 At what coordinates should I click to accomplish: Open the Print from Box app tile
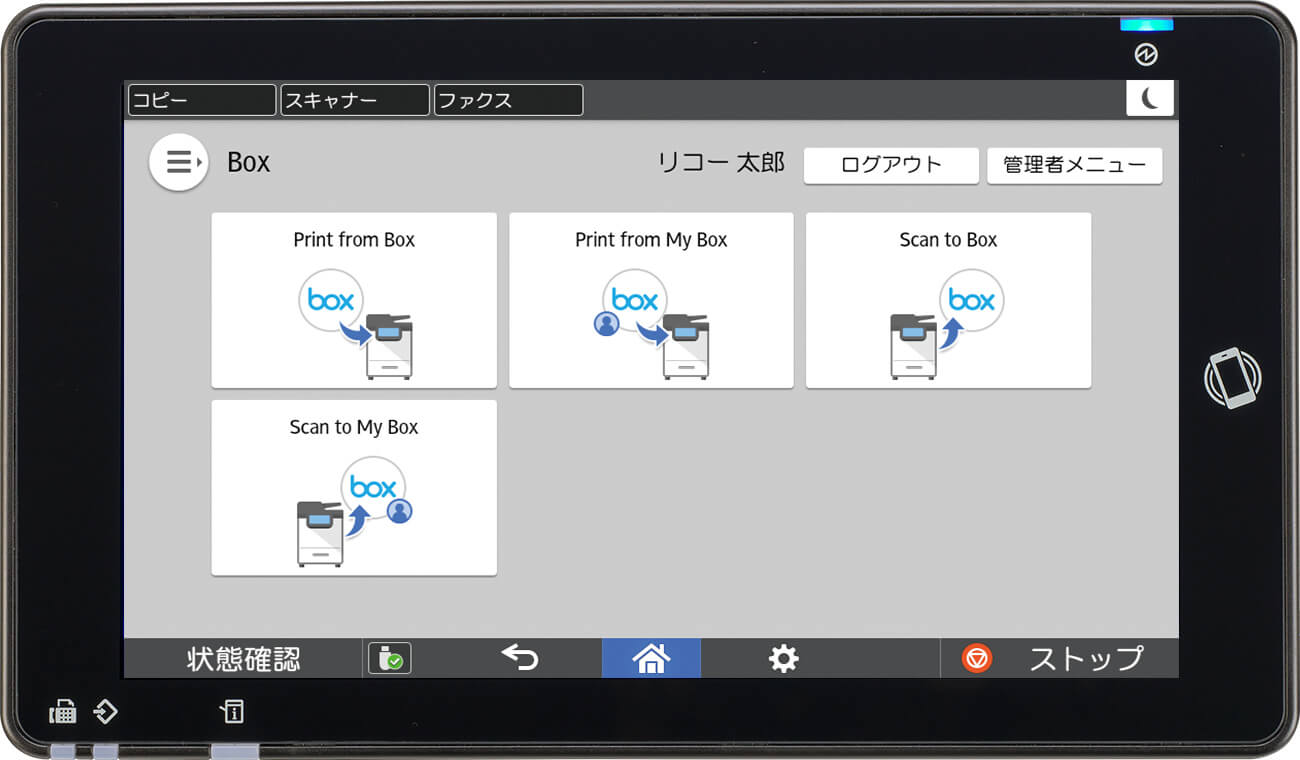(353, 300)
